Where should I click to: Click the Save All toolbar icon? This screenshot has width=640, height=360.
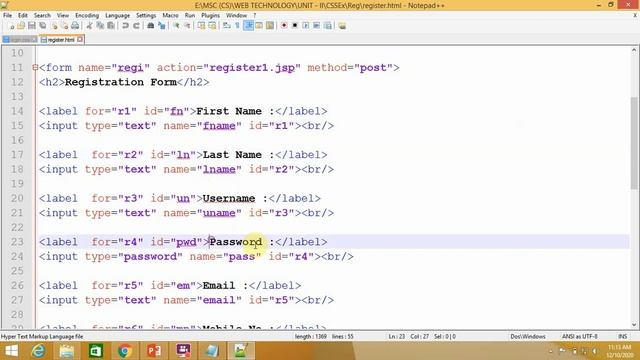pos(42,26)
